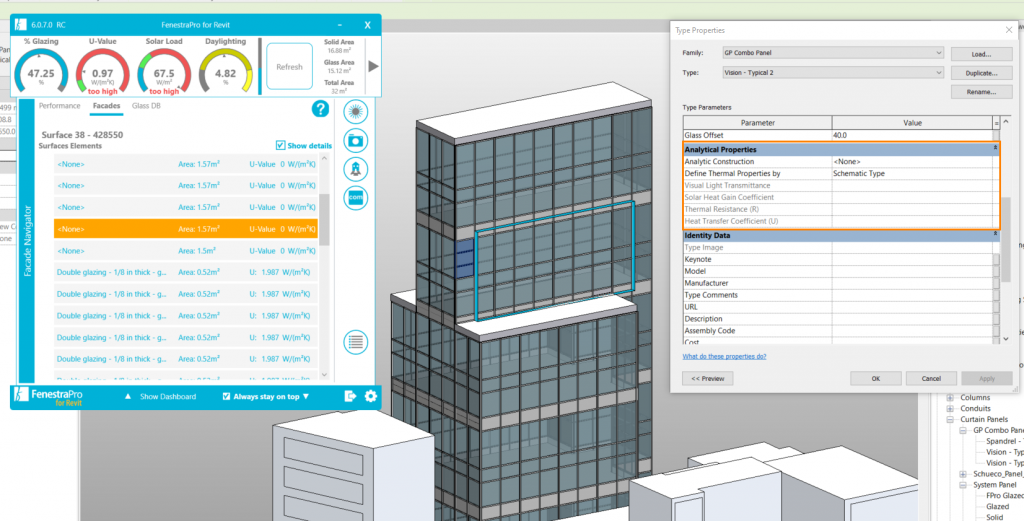Click the white up-triangle next to Show Dashboard
This screenshot has height=521, width=1024.
(128, 396)
